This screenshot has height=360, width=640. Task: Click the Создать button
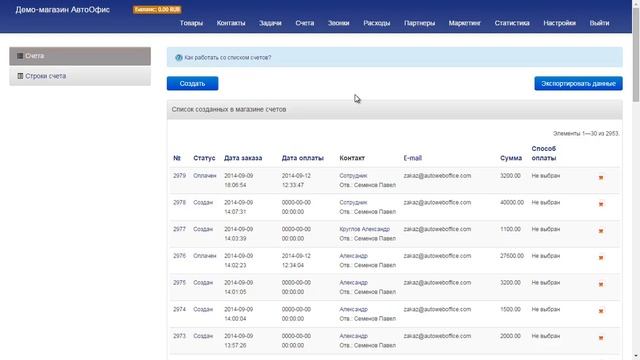[192, 83]
